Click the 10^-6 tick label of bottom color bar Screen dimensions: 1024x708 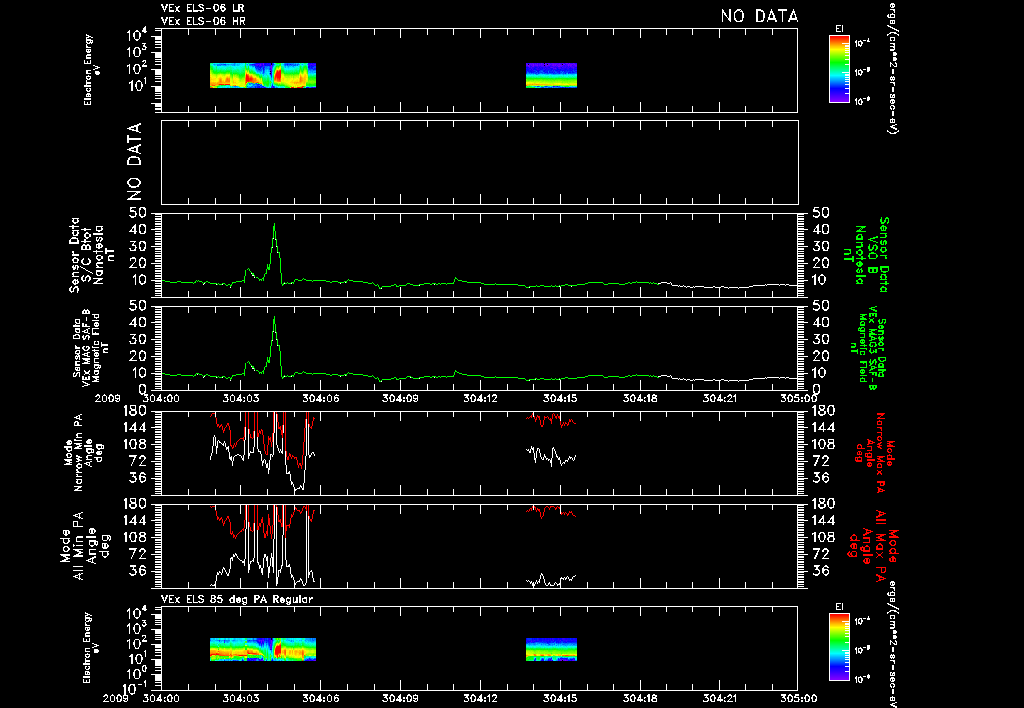[x=863, y=679]
